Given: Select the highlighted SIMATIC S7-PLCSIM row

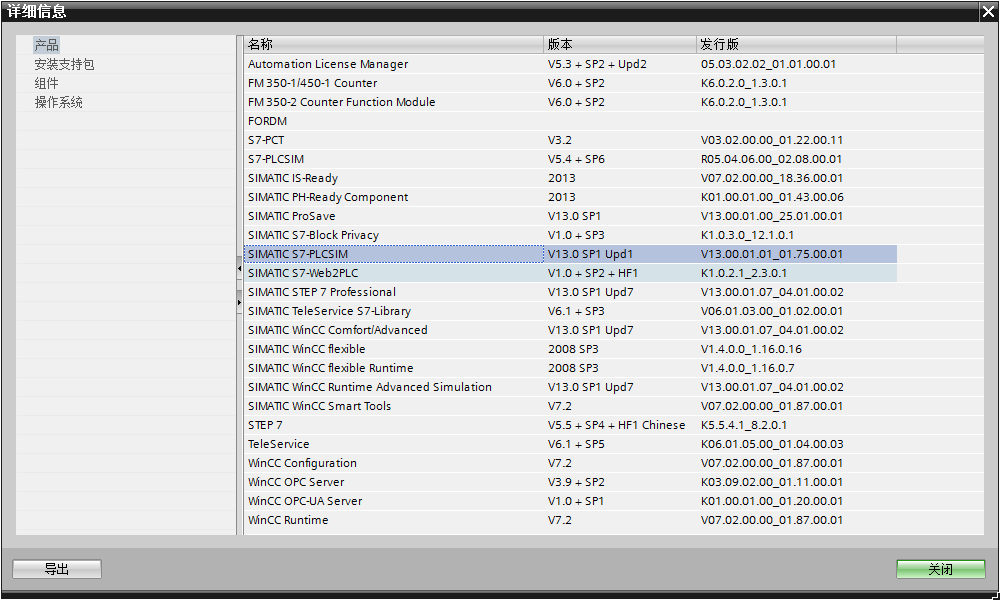Looking at the screenshot, I should (570, 254).
